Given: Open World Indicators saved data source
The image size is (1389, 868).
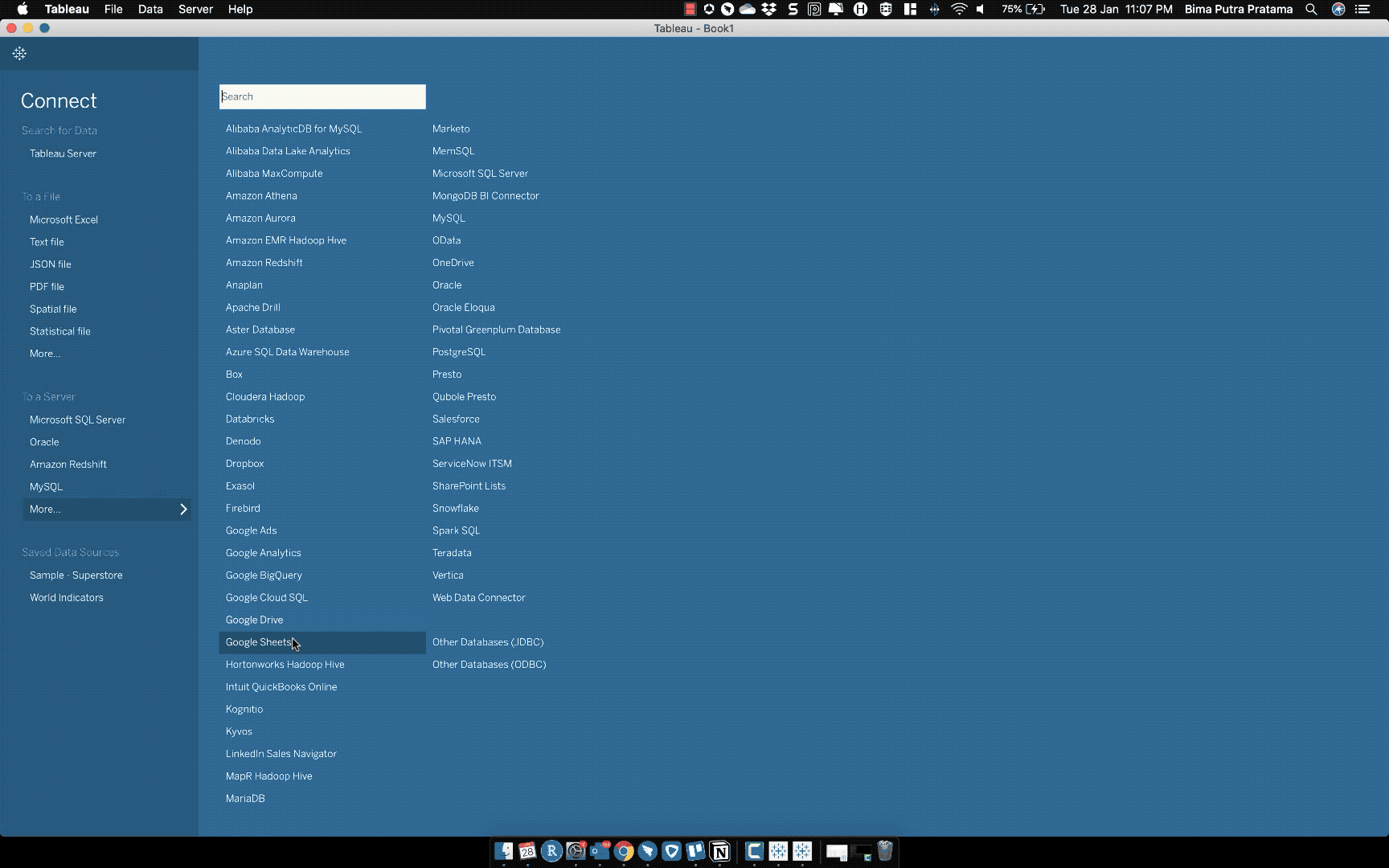Looking at the screenshot, I should [66, 598].
